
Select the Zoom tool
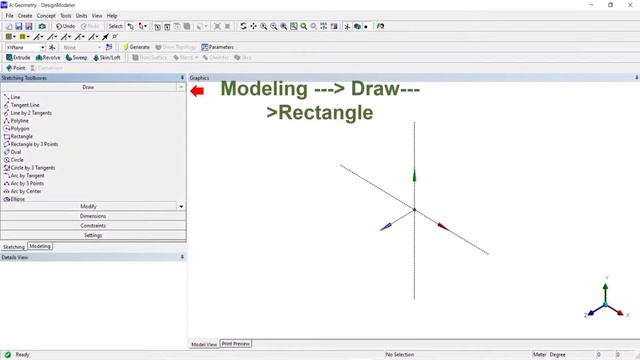point(264,26)
